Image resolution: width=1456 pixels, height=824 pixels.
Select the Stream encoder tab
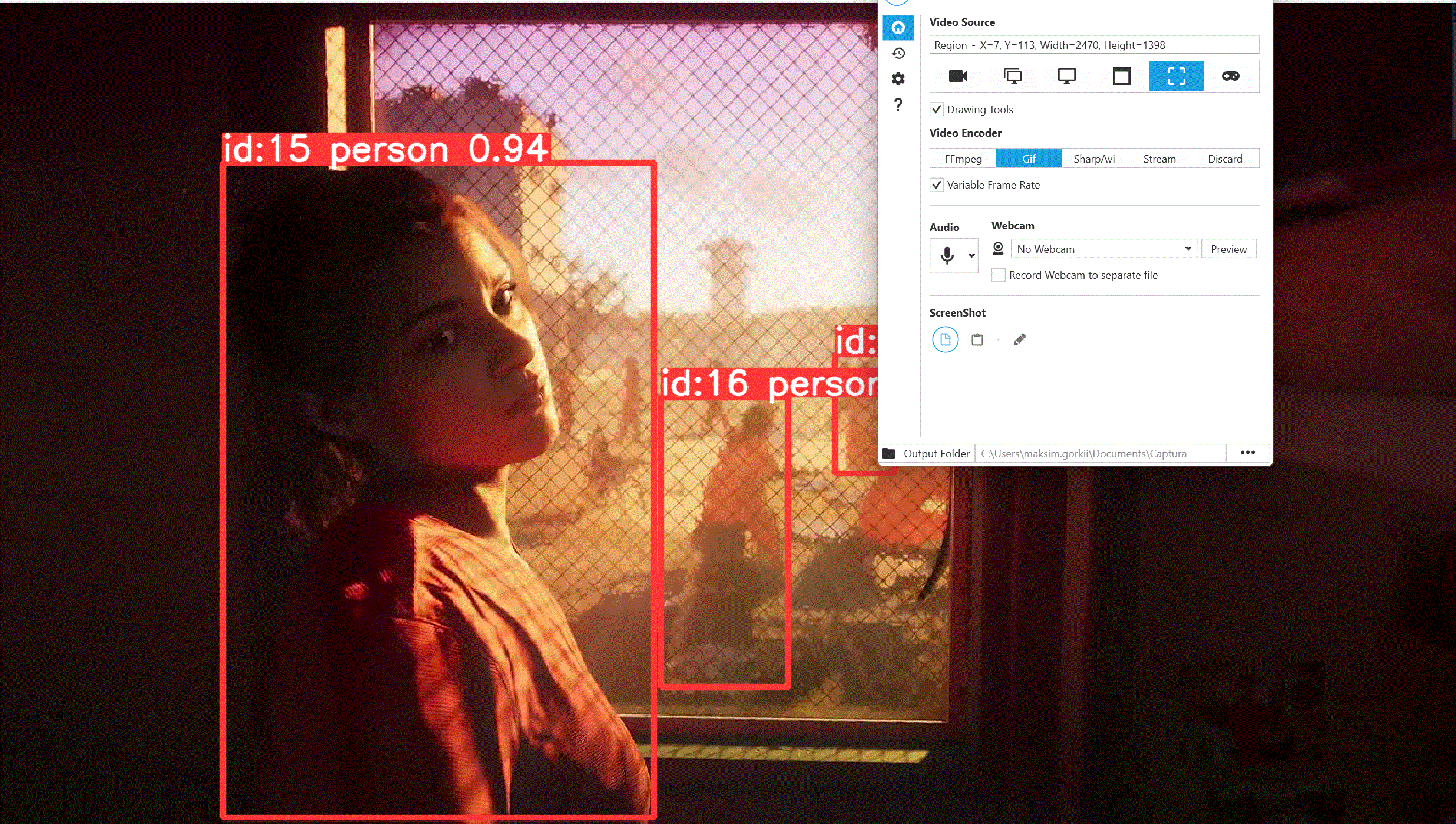click(1159, 159)
